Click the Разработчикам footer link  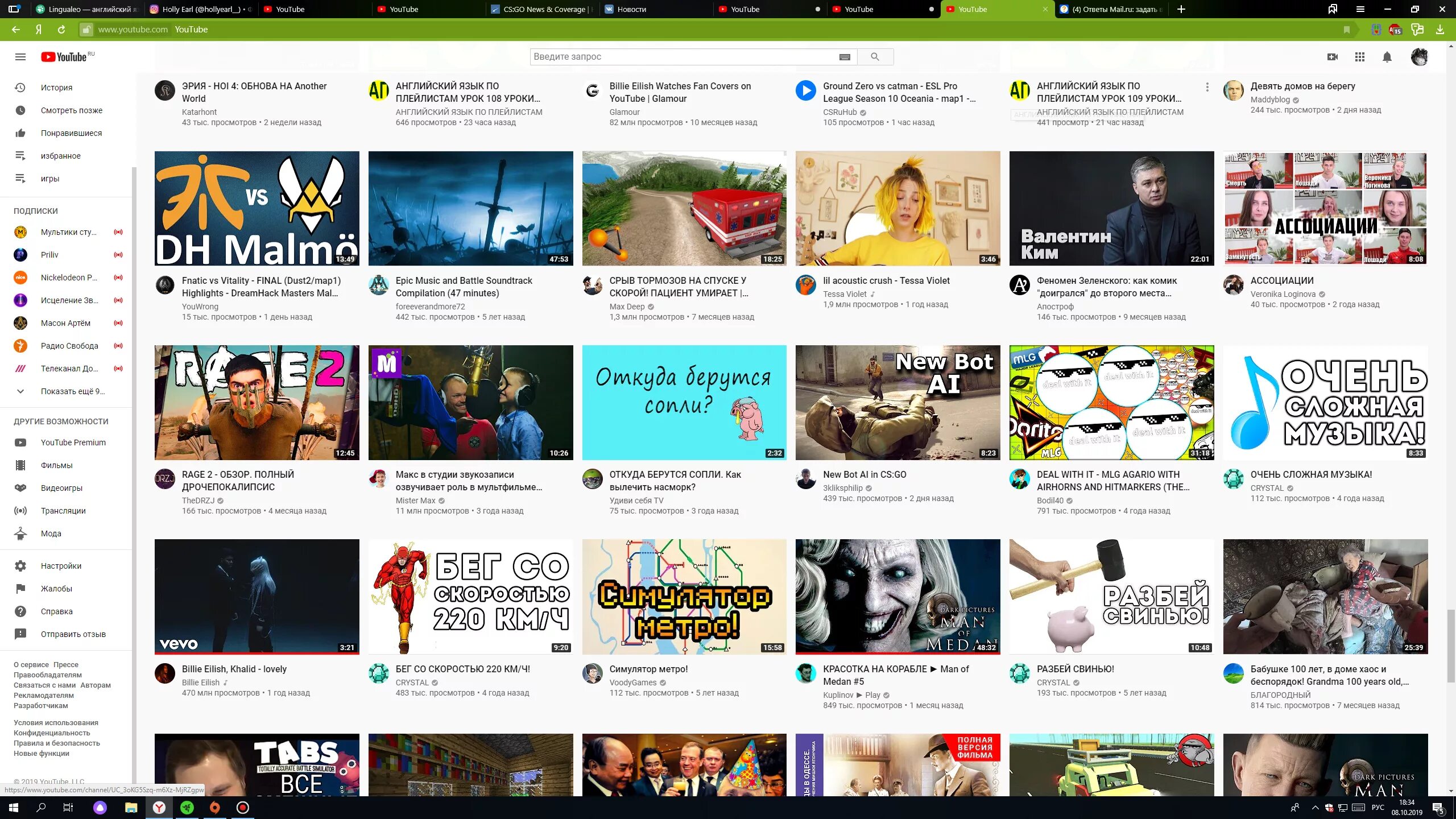pos(41,705)
